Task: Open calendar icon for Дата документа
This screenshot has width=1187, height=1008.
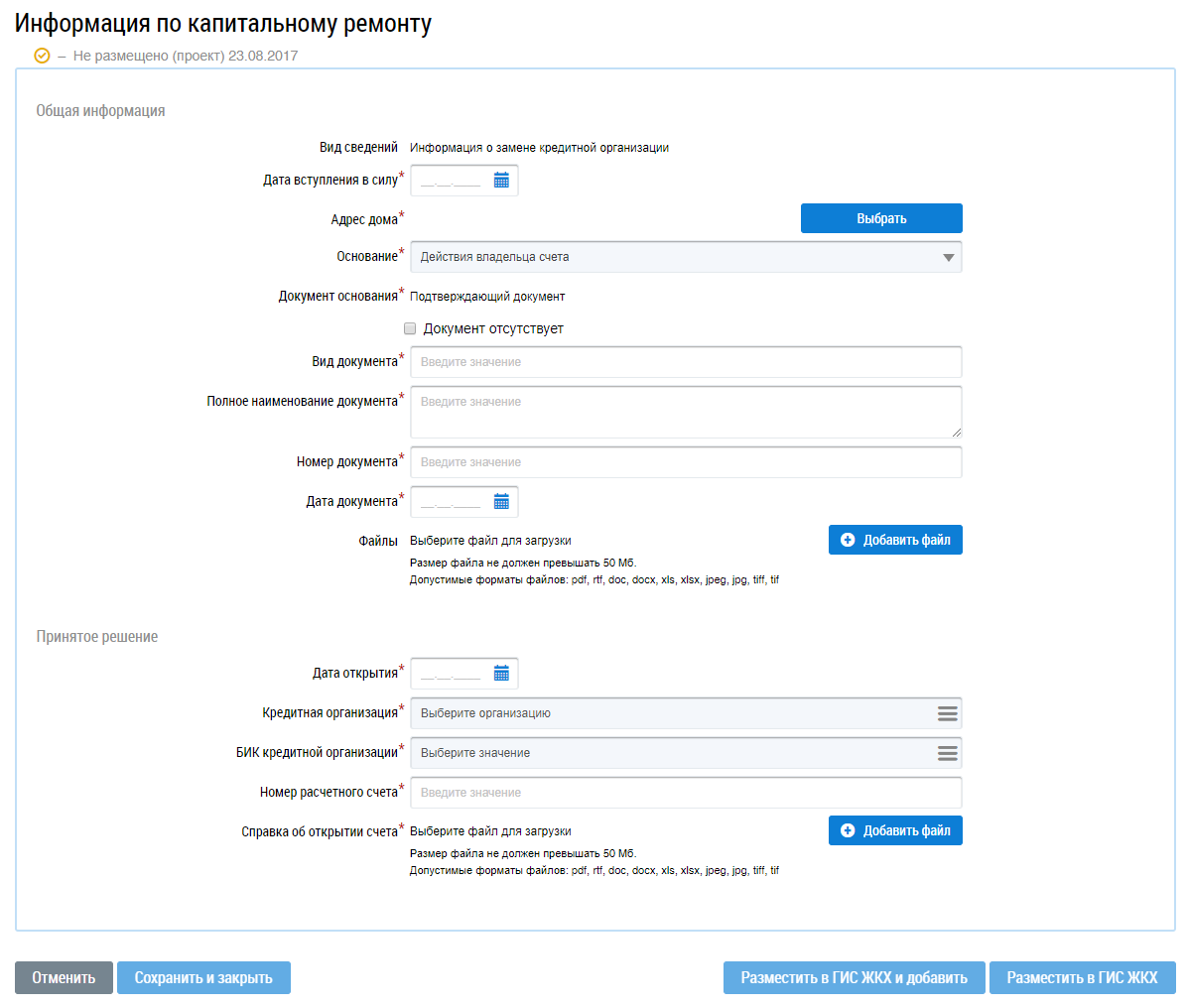Action: pyautogui.click(x=501, y=502)
